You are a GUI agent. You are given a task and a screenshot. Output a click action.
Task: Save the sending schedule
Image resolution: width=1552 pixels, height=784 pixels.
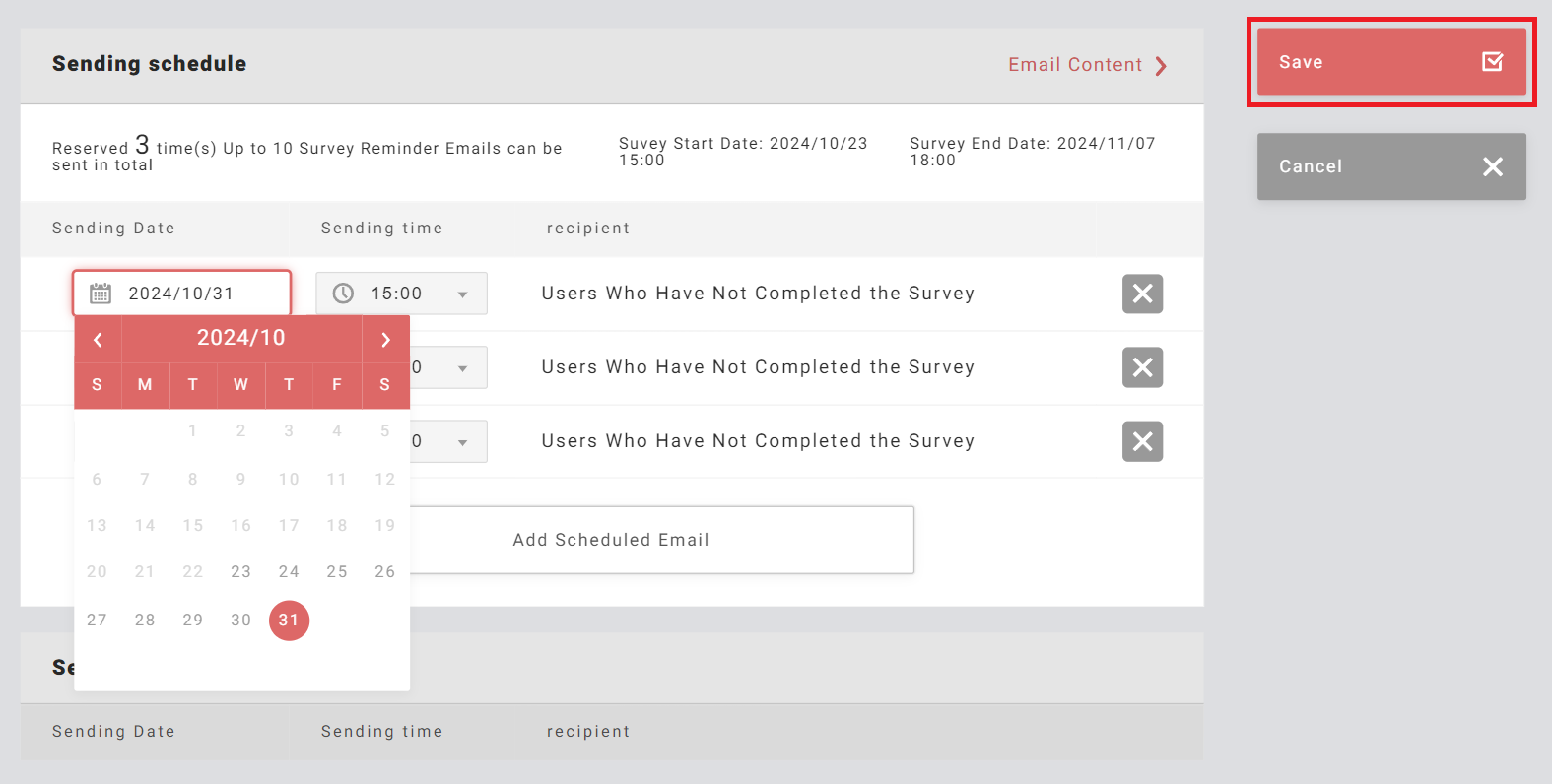1390,62
